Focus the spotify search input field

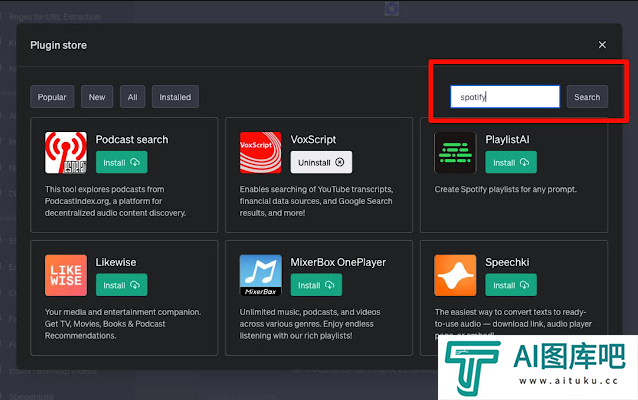(x=505, y=97)
